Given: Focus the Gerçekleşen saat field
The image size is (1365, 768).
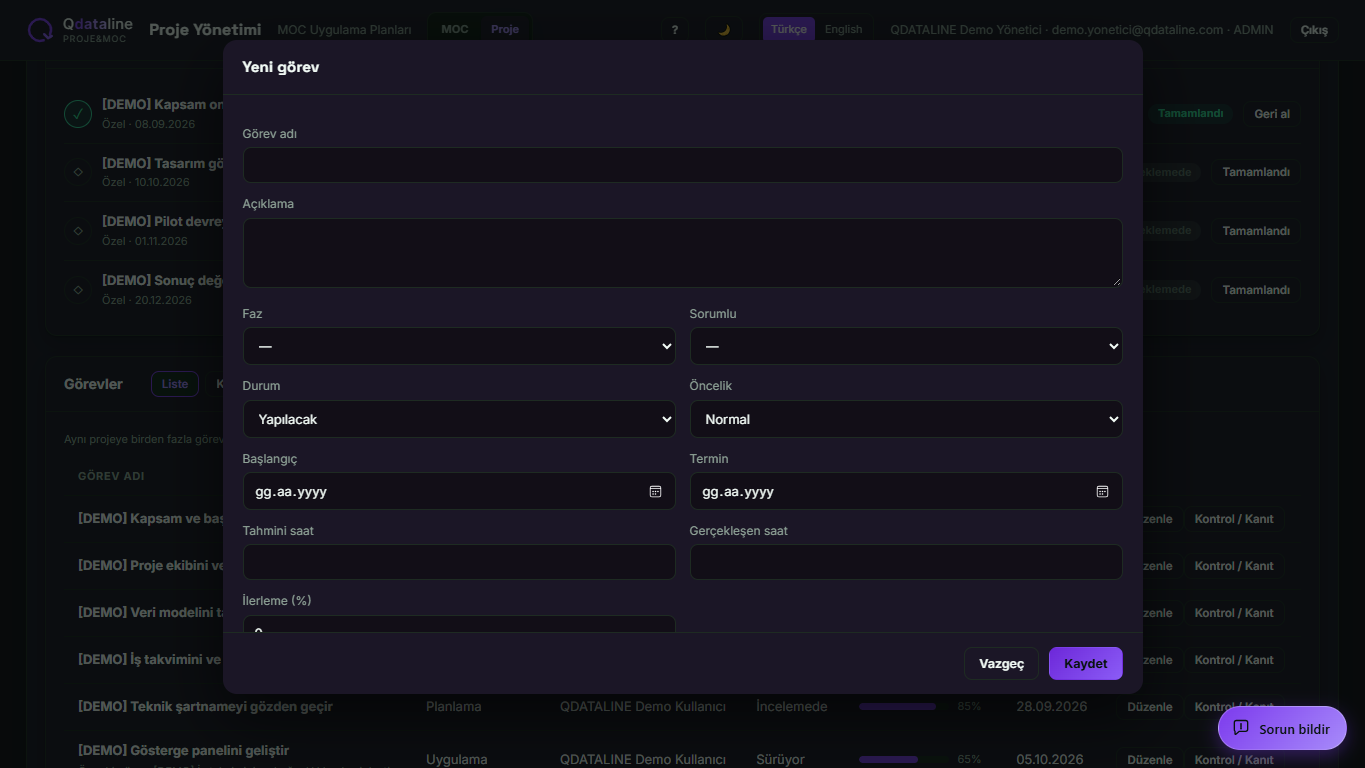Looking at the screenshot, I should [906, 562].
